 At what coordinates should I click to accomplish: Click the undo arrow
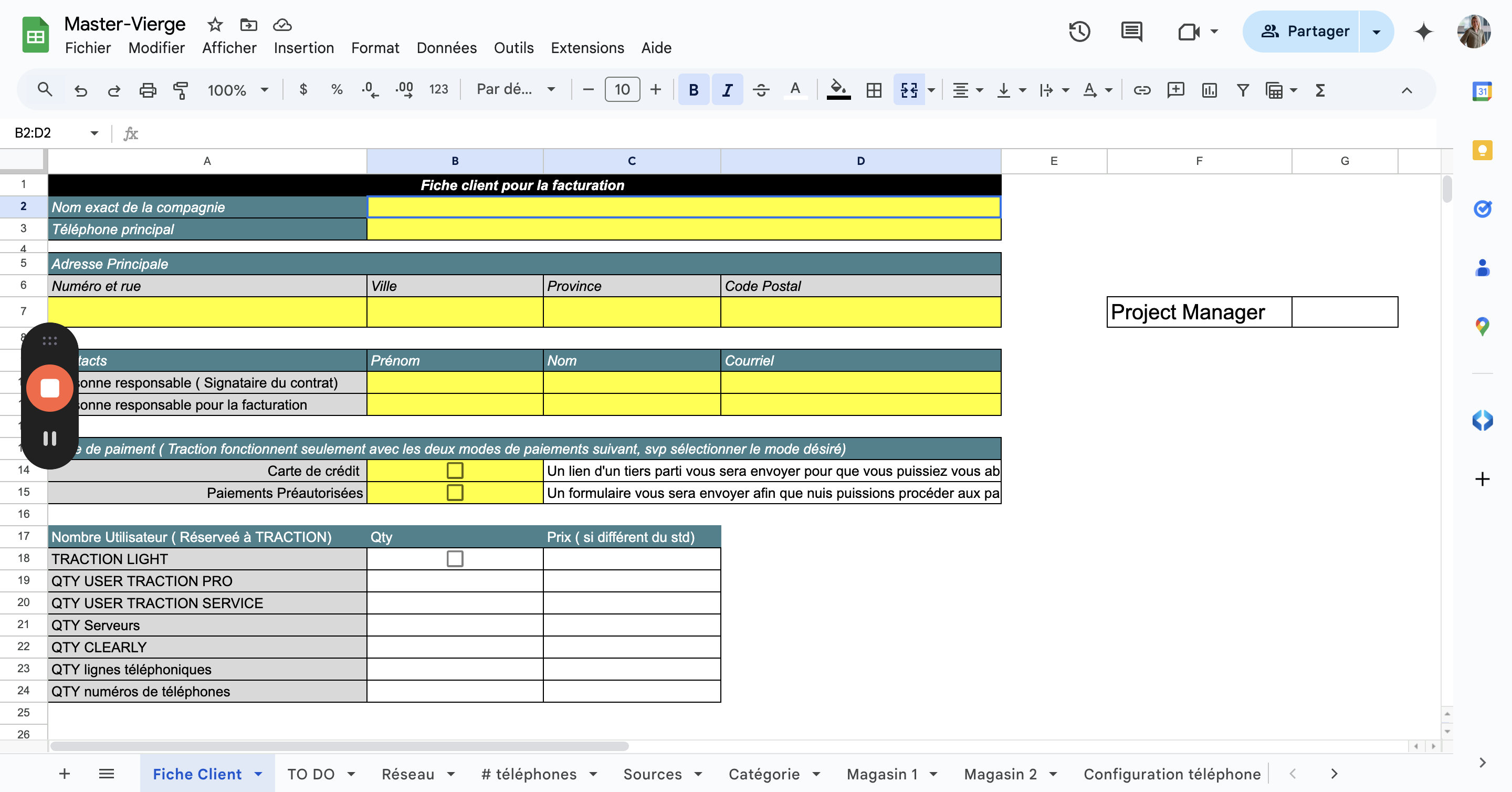[80, 90]
